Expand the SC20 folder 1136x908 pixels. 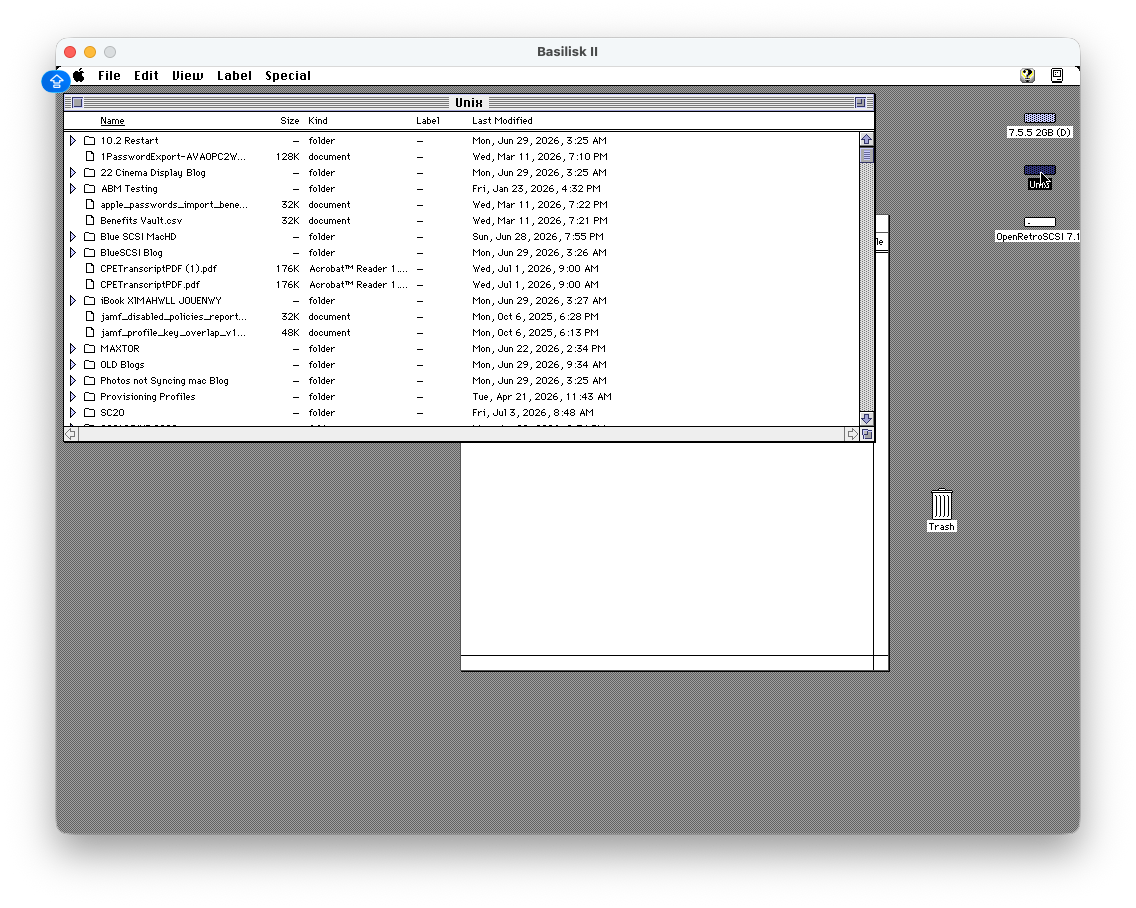click(72, 412)
